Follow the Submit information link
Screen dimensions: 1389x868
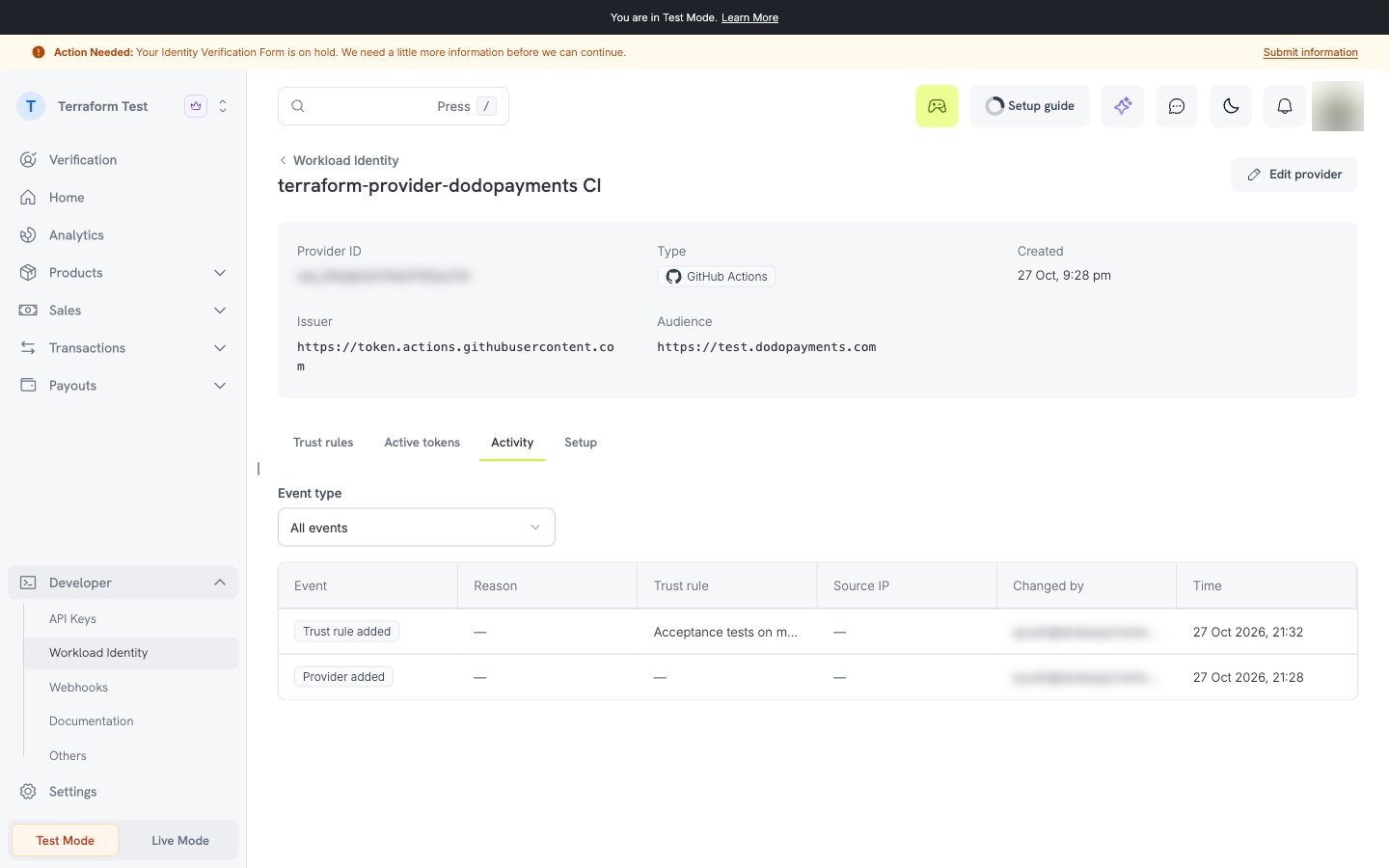click(x=1311, y=52)
